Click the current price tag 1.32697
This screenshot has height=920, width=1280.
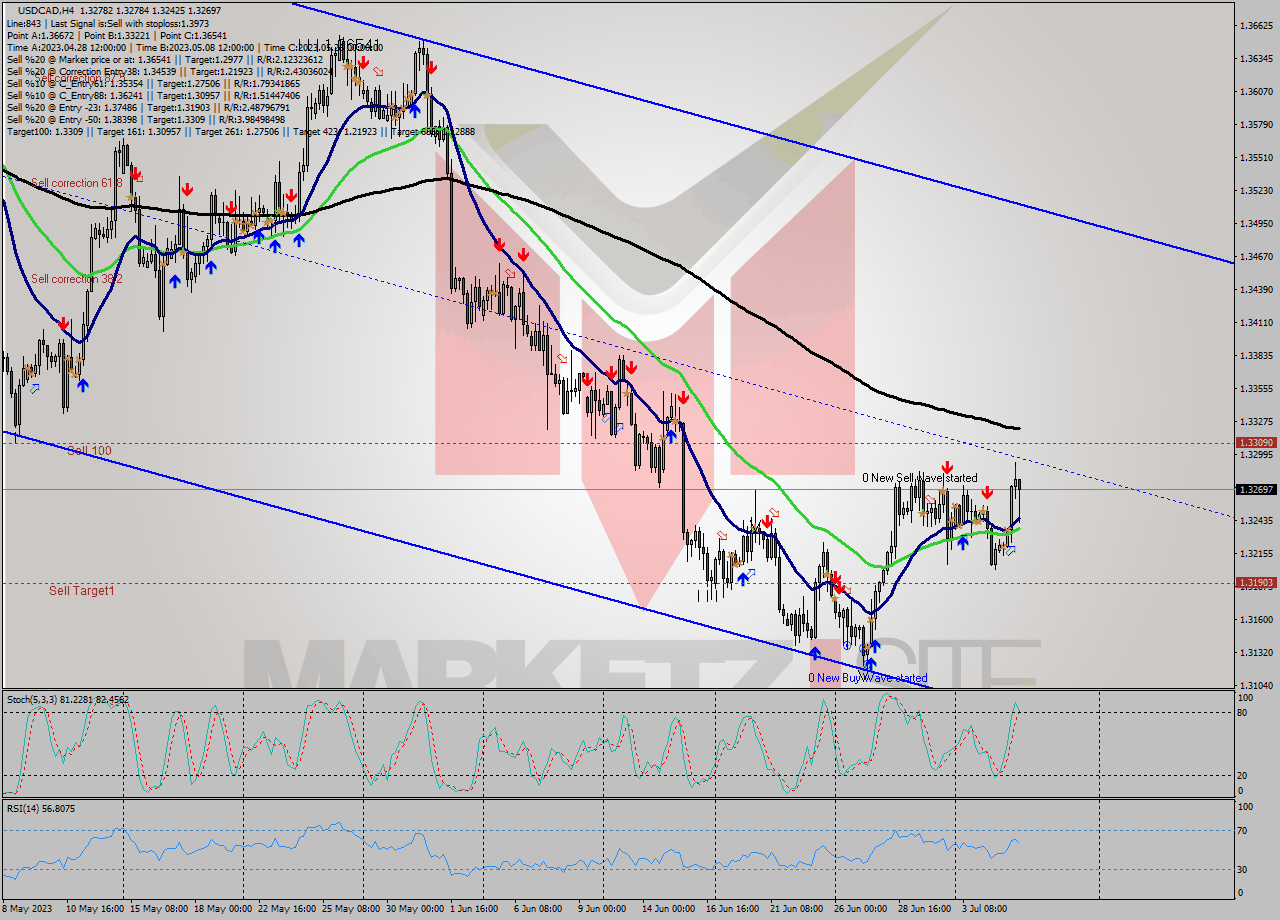click(x=1255, y=489)
